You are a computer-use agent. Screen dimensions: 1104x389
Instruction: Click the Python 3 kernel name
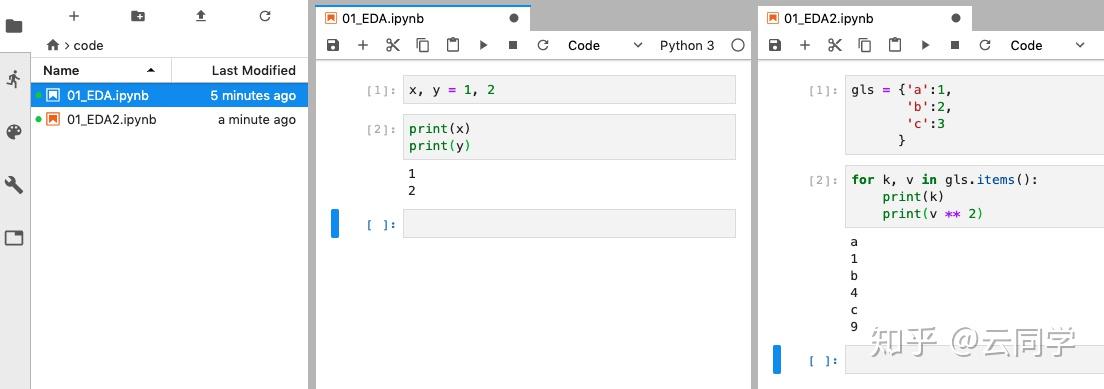point(686,45)
